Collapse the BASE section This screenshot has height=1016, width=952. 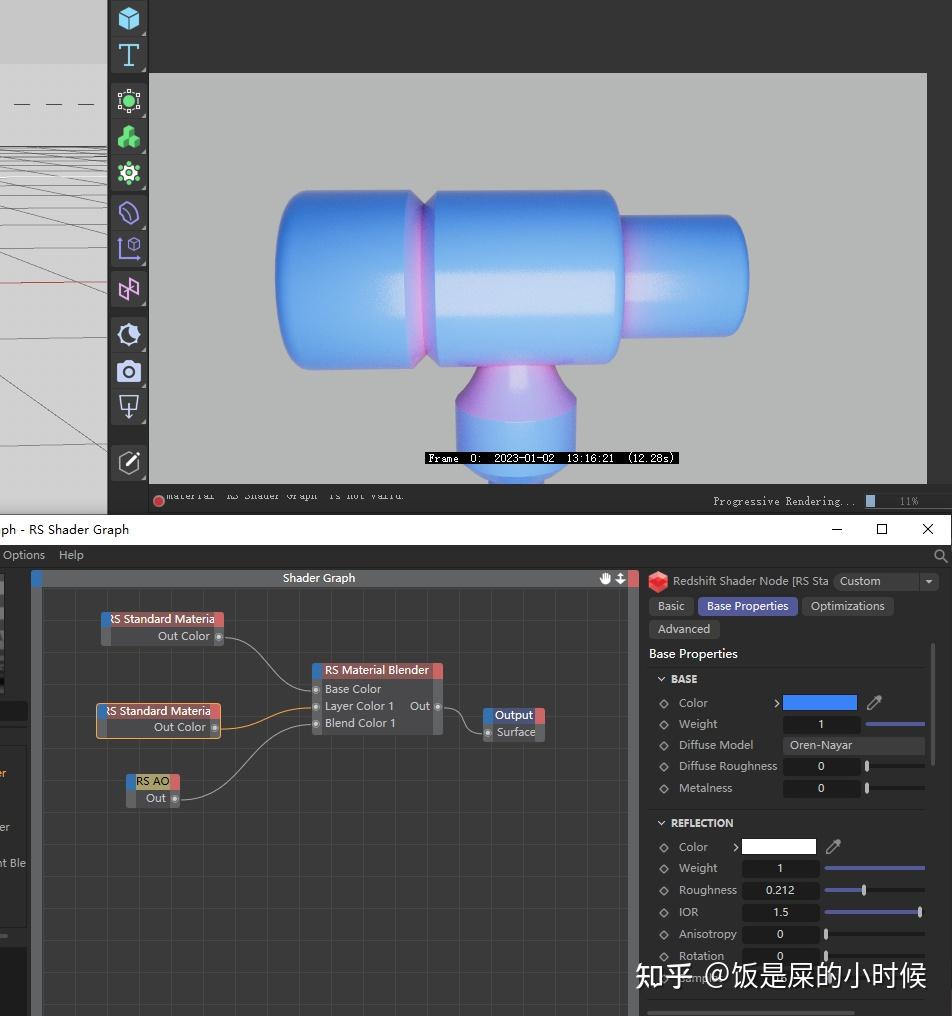pyautogui.click(x=661, y=679)
